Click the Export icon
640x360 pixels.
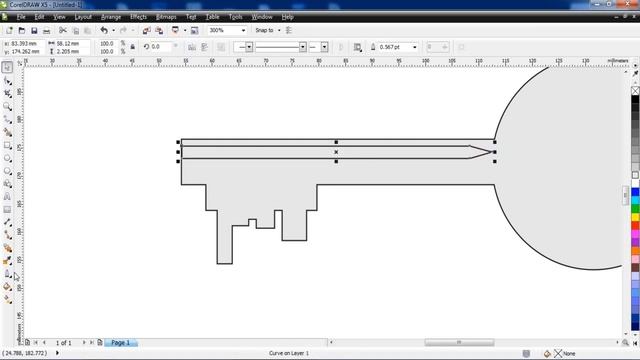point(159,30)
